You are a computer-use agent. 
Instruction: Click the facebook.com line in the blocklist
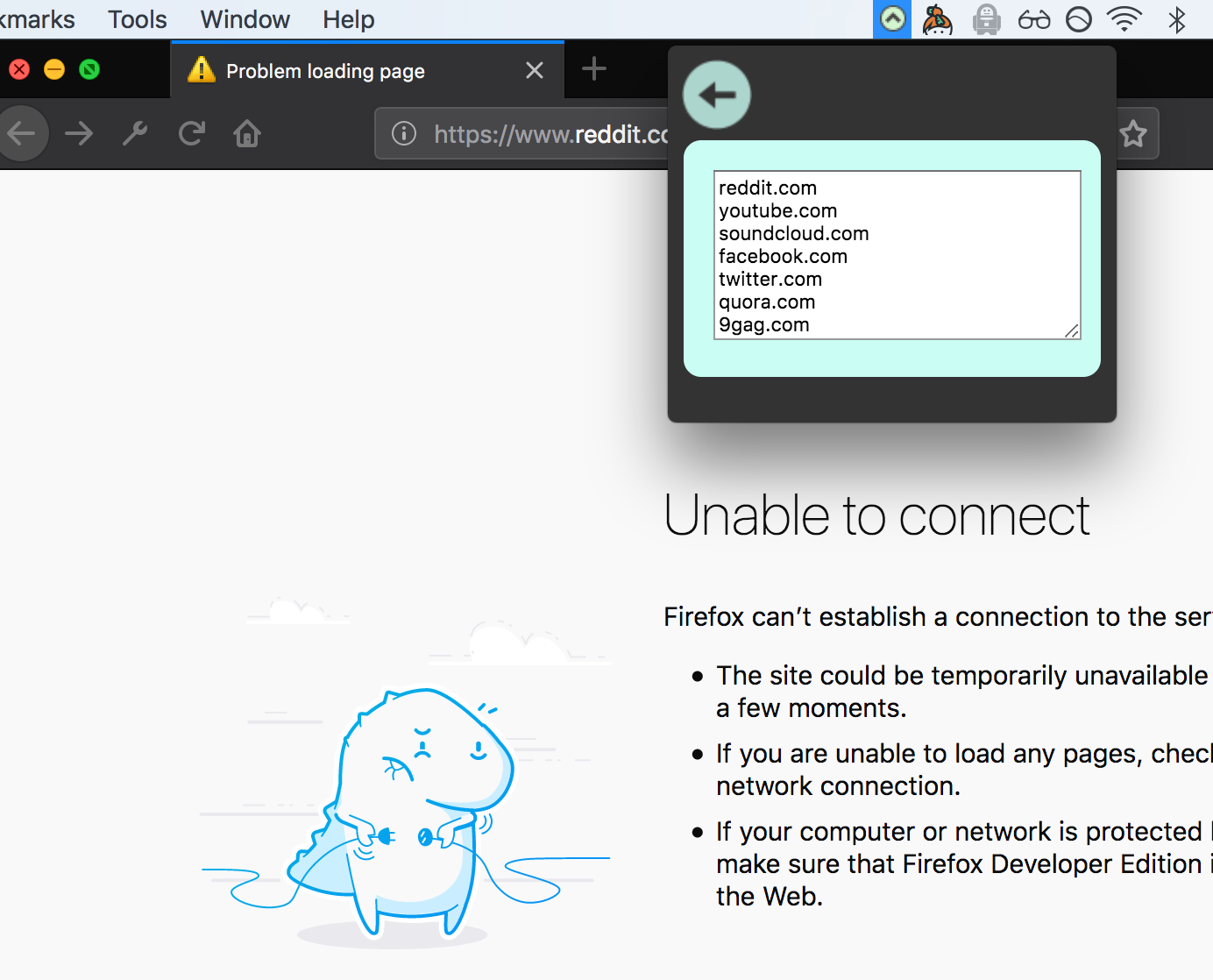click(x=784, y=256)
